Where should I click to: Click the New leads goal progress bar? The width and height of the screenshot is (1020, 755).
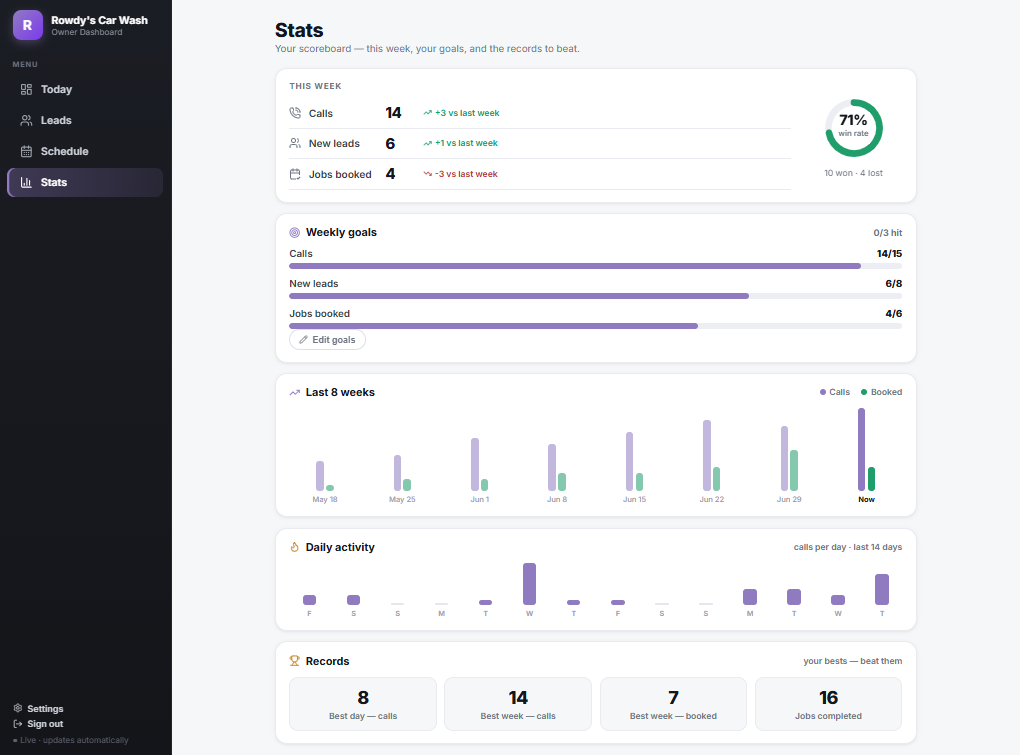point(595,296)
